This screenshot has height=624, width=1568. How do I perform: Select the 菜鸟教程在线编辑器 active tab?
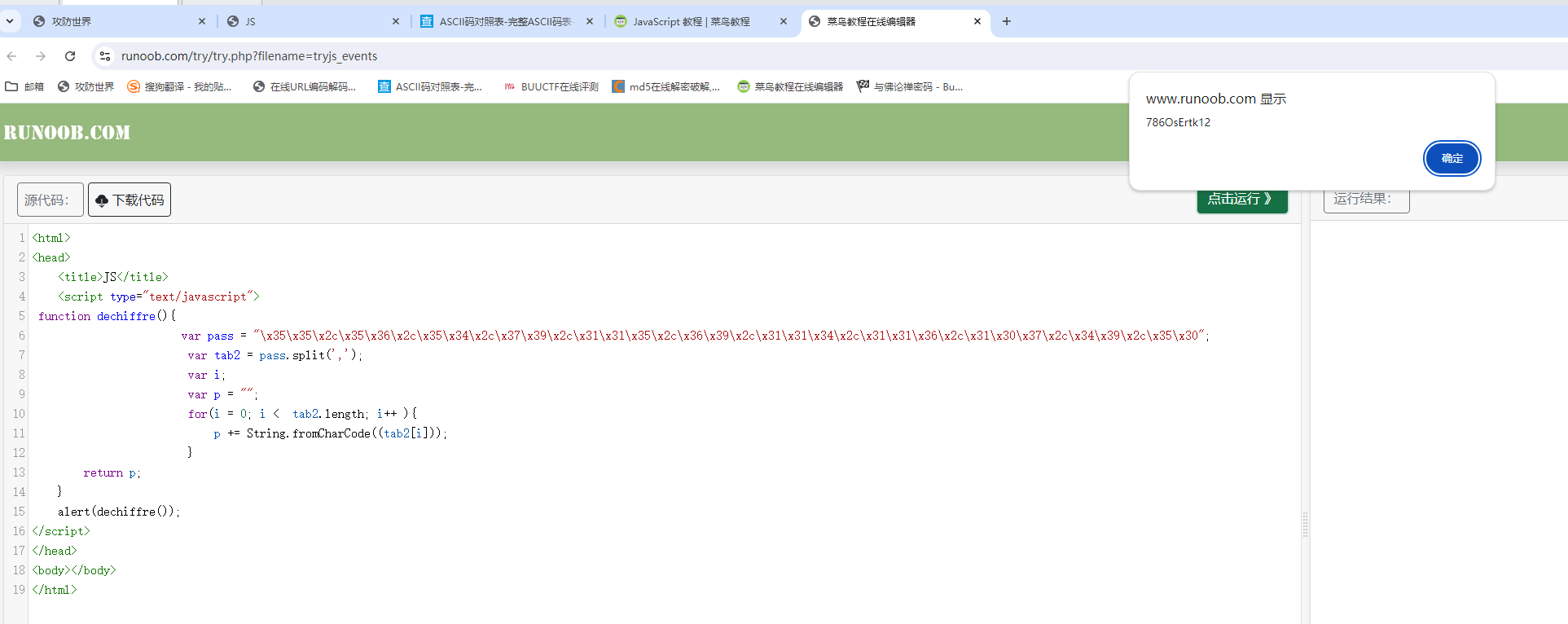tap(894, 22)
